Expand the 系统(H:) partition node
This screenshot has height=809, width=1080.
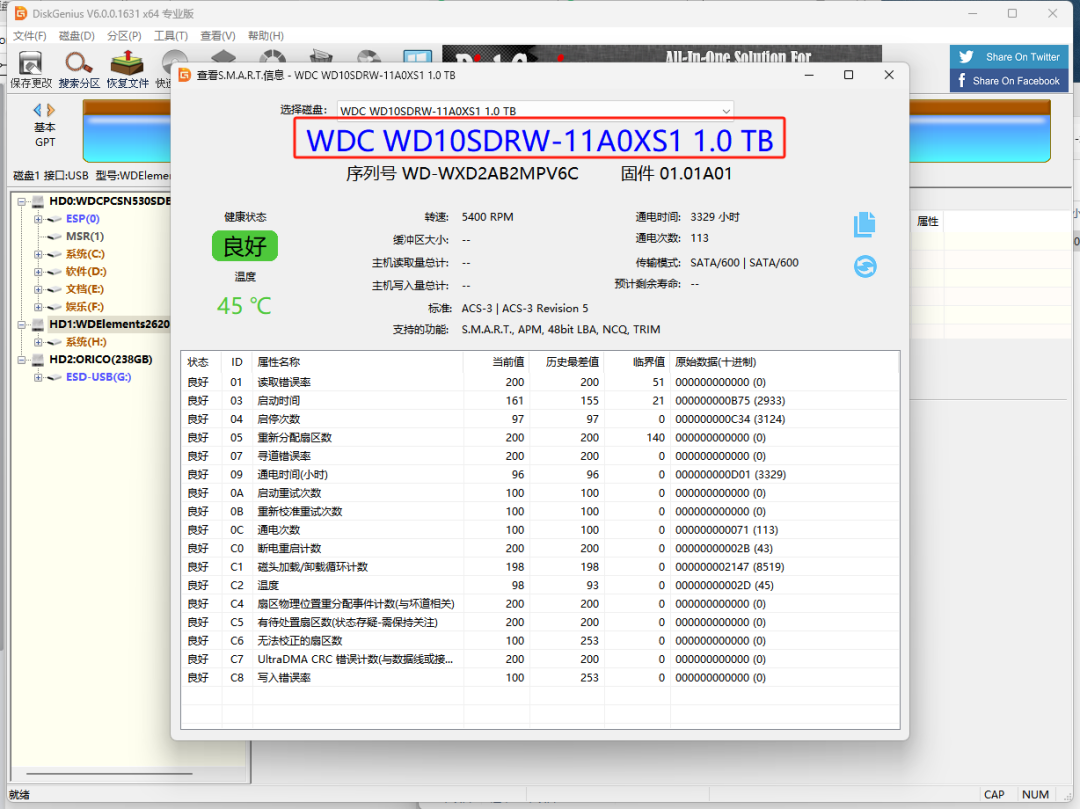(x=38, y=342)
